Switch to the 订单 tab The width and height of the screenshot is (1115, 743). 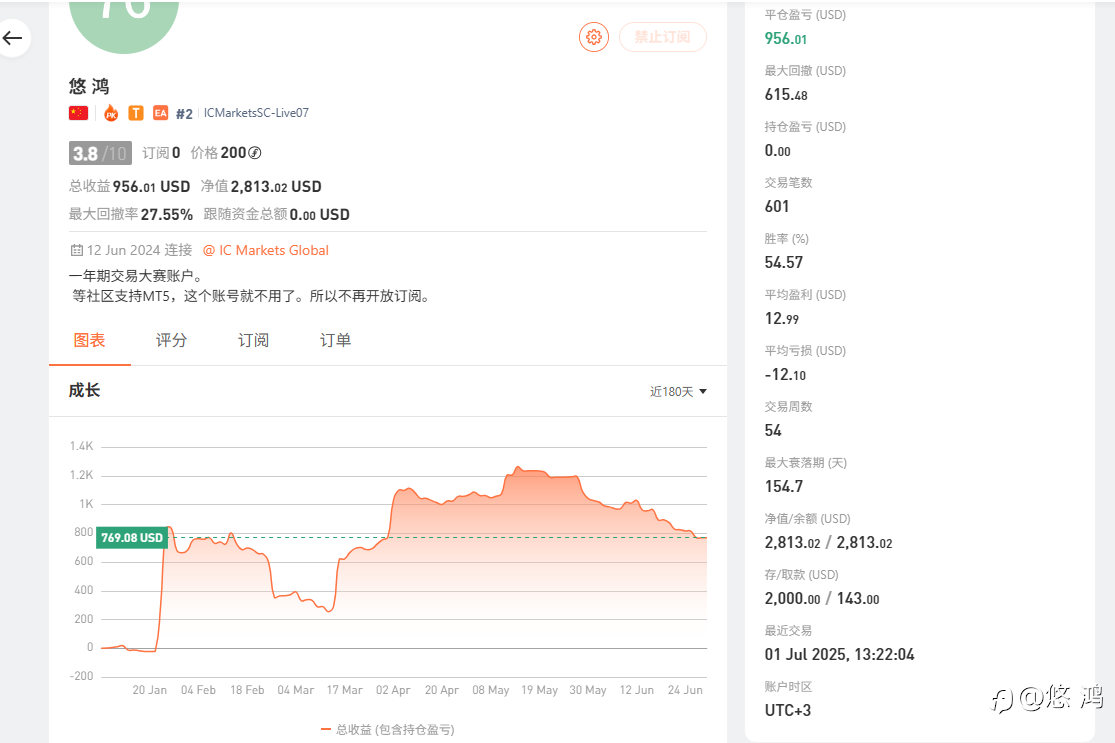[x=336, y=341]
